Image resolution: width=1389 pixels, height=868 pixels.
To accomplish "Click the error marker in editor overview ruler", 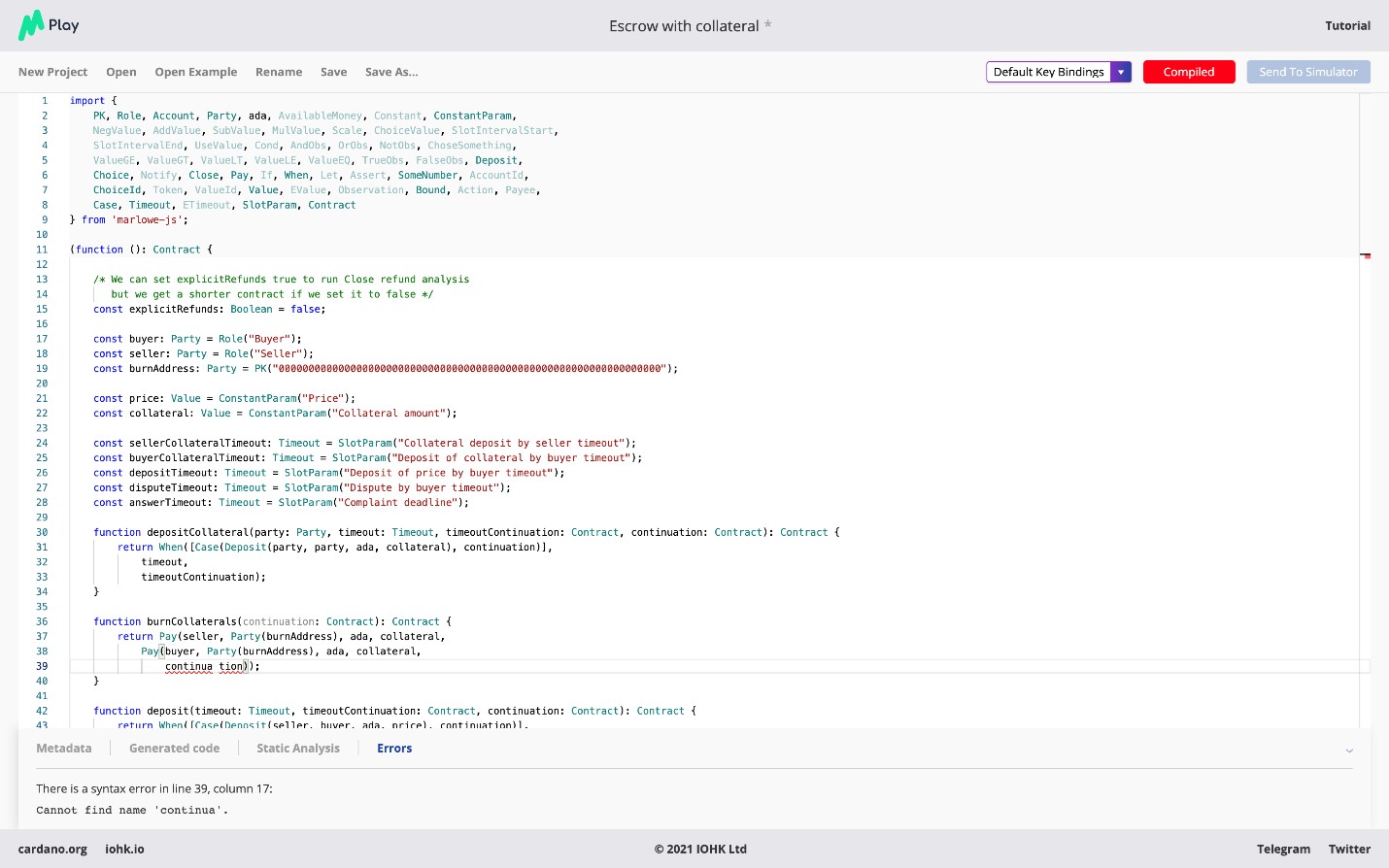I will point(1365,256).
